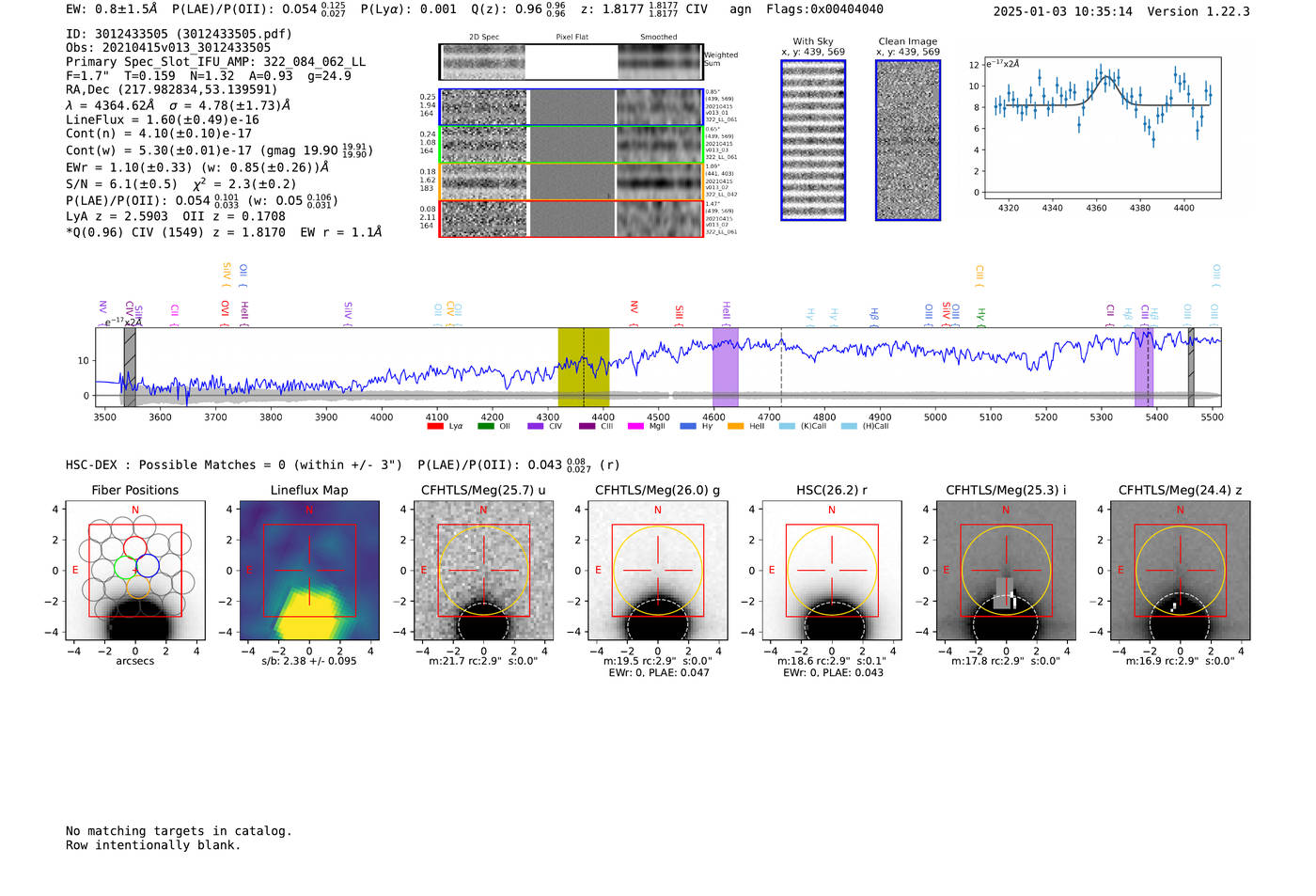Click the orange HeII legend swatch
The height and width of the screenshot is (896, 1316).
tap(735, 426)
